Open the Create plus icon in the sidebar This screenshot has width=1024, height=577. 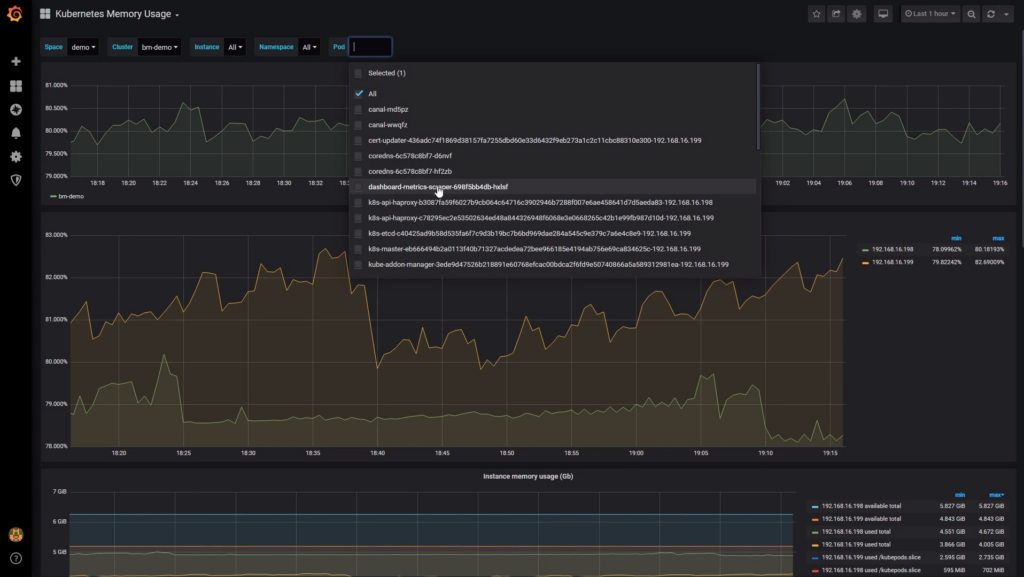click(x=16, y=61)
